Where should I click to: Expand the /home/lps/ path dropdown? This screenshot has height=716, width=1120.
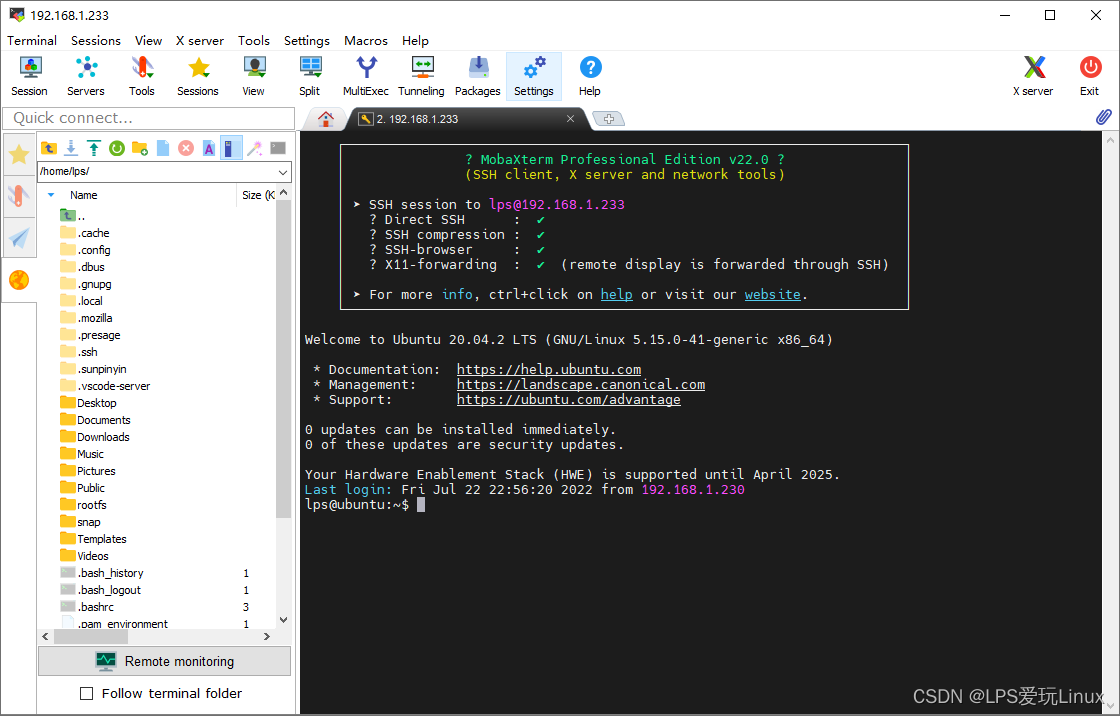click(283, 171)
